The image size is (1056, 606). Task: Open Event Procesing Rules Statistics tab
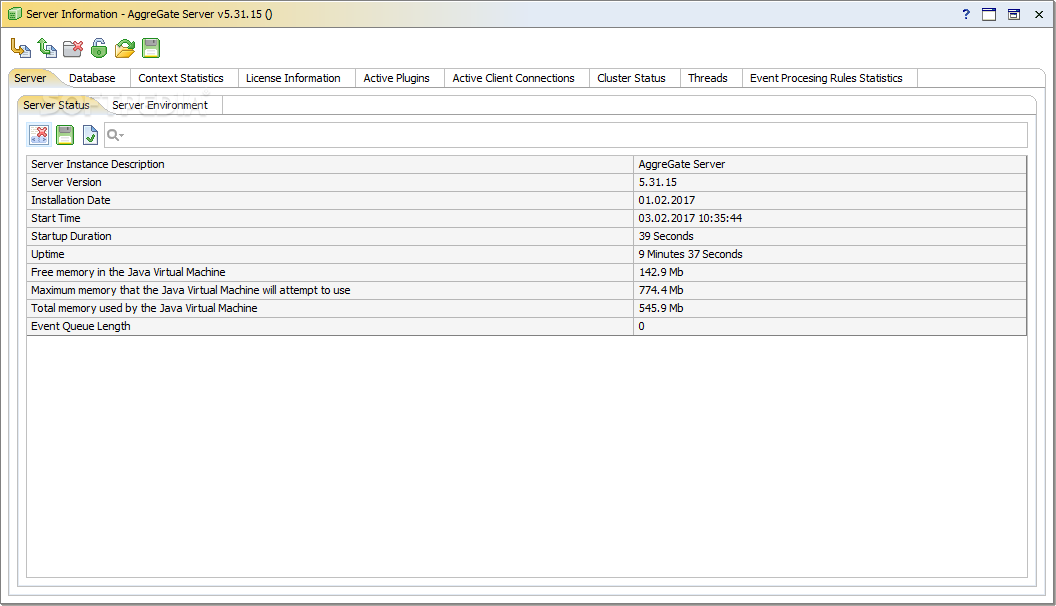coord(826,78)
